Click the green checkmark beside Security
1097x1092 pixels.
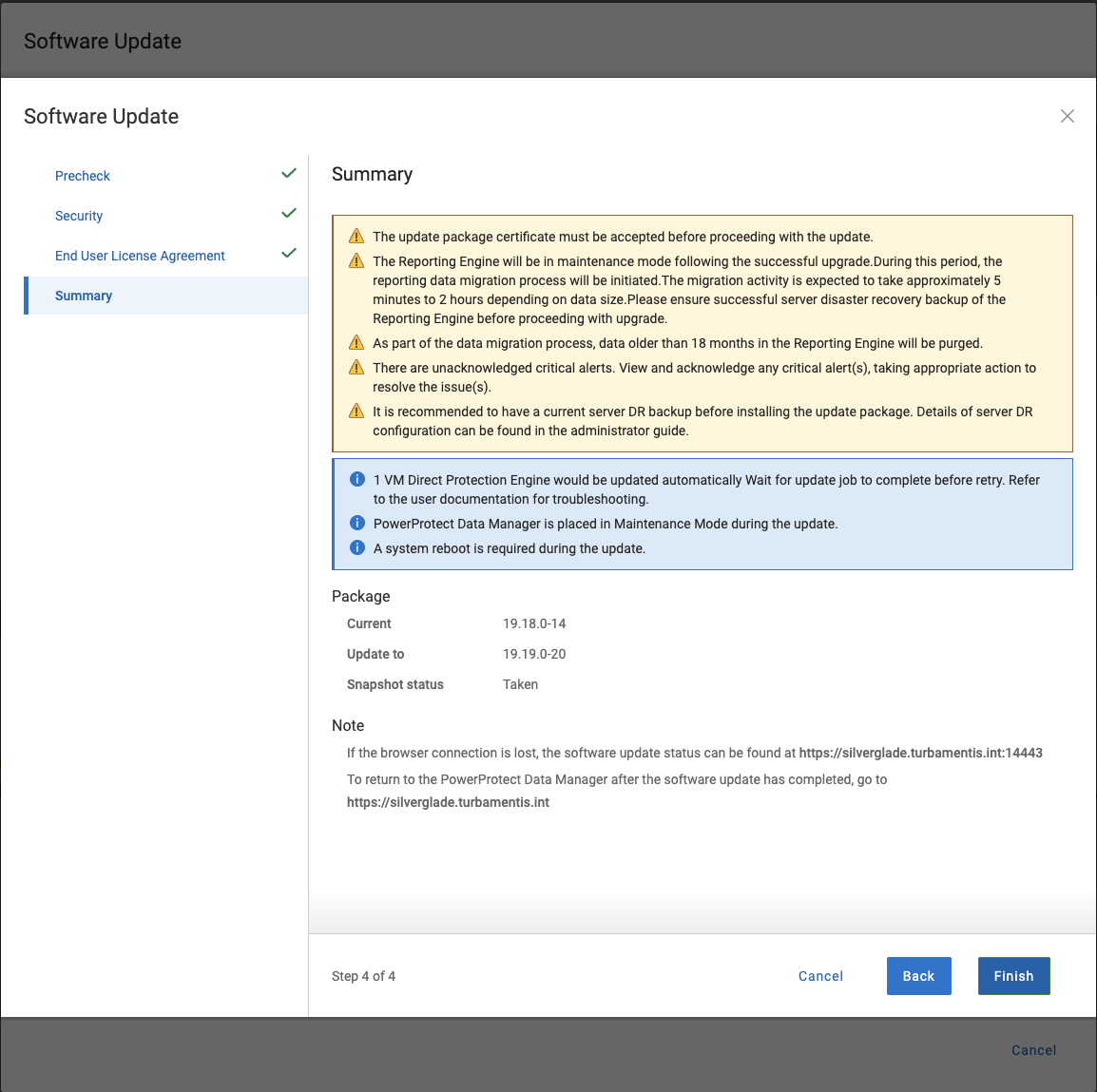coord(289,213)
